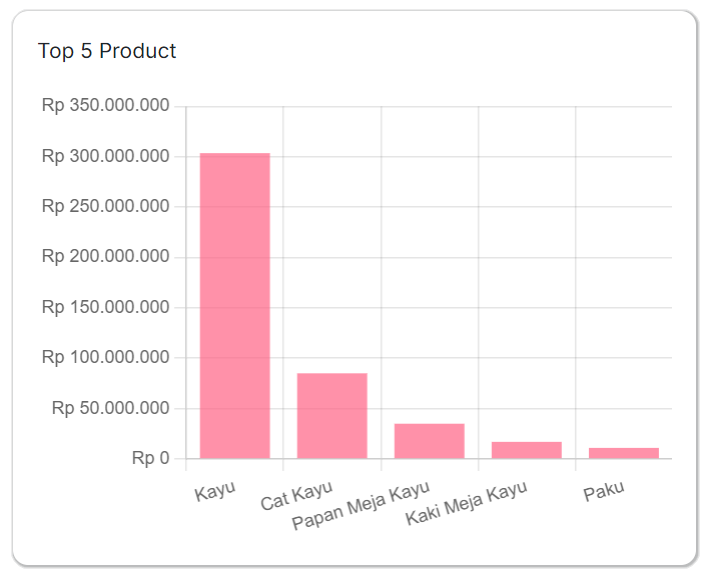Click the Kayu x-axis label
Screen dimensions: 712x575
pos(215,491)
